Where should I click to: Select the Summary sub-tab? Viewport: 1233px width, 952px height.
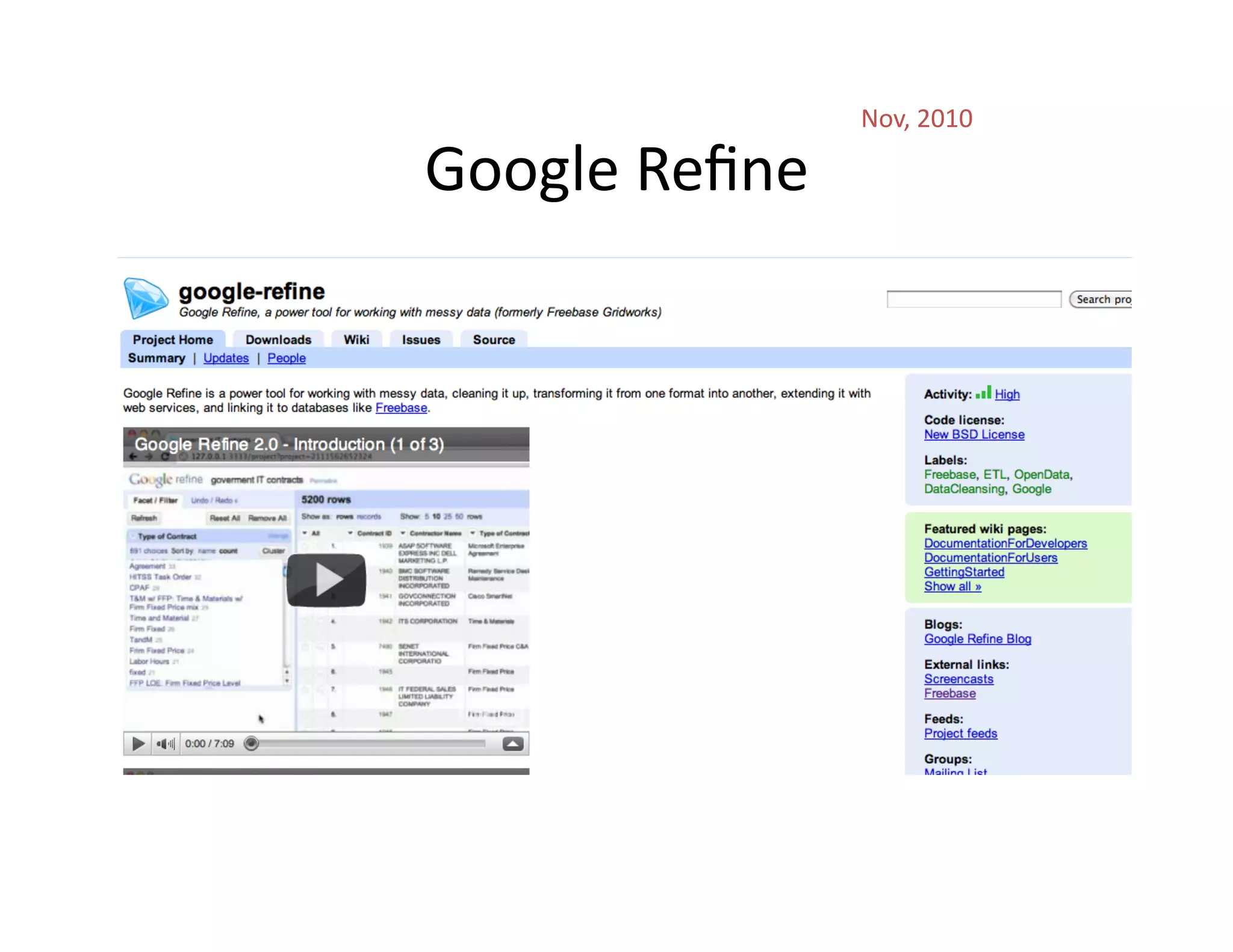coord(157,358)
